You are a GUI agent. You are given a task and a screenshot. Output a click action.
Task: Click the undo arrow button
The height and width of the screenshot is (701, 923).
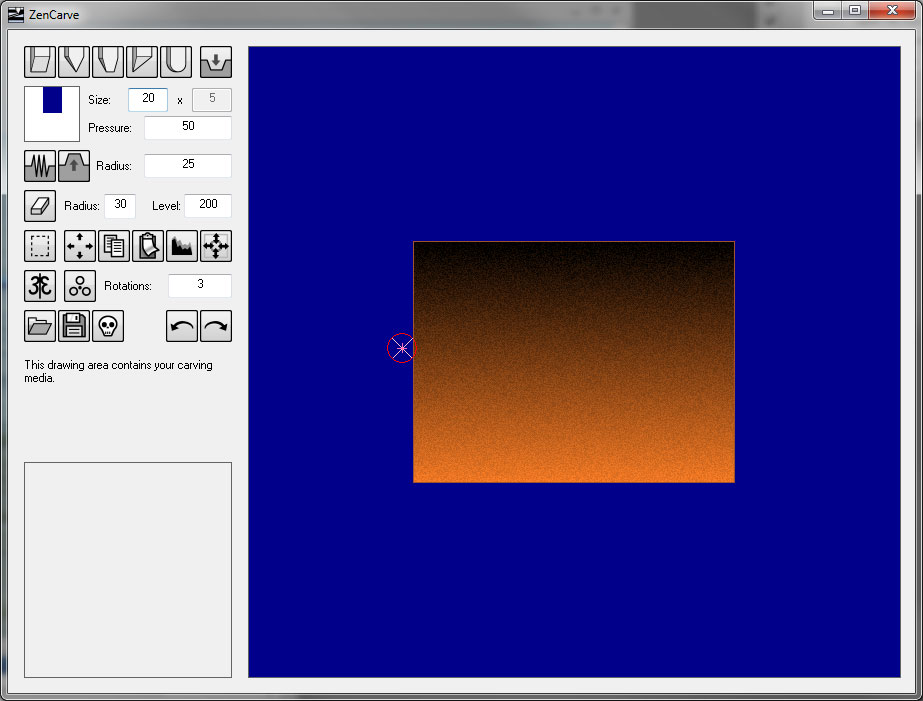pos(182,326)
